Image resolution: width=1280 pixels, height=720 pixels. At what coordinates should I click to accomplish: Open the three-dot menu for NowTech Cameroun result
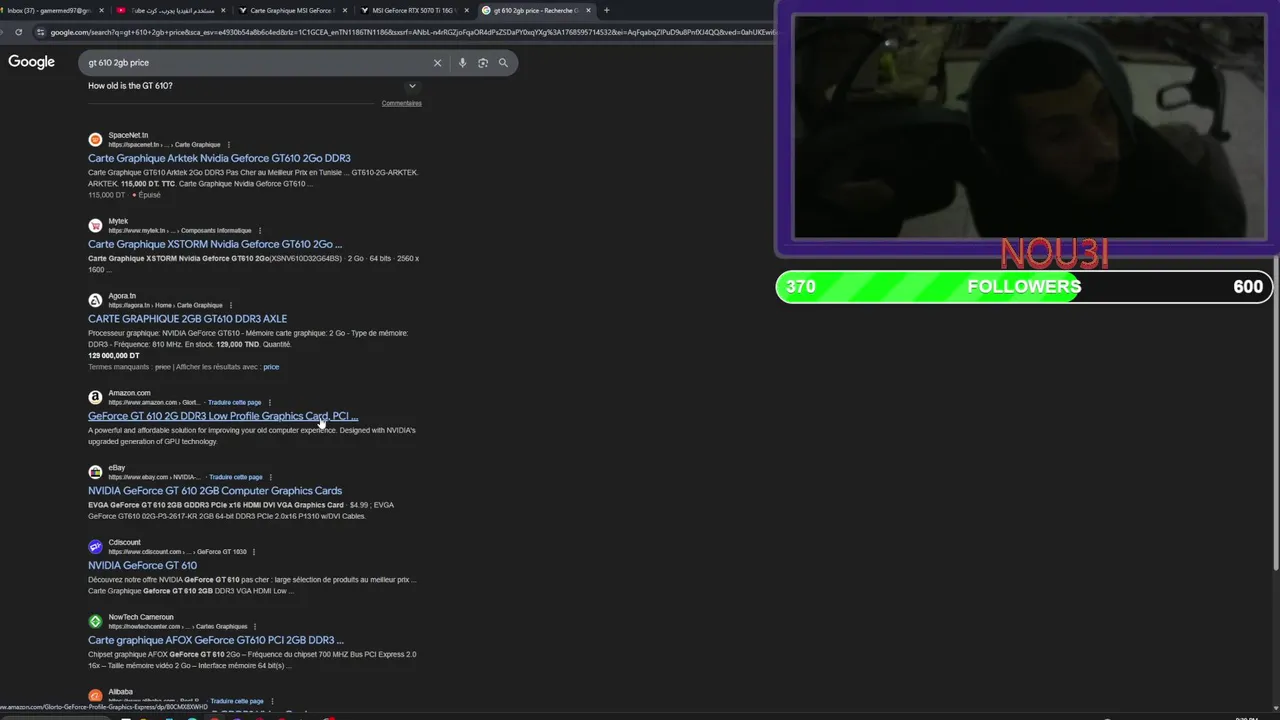tap(255, 626)
